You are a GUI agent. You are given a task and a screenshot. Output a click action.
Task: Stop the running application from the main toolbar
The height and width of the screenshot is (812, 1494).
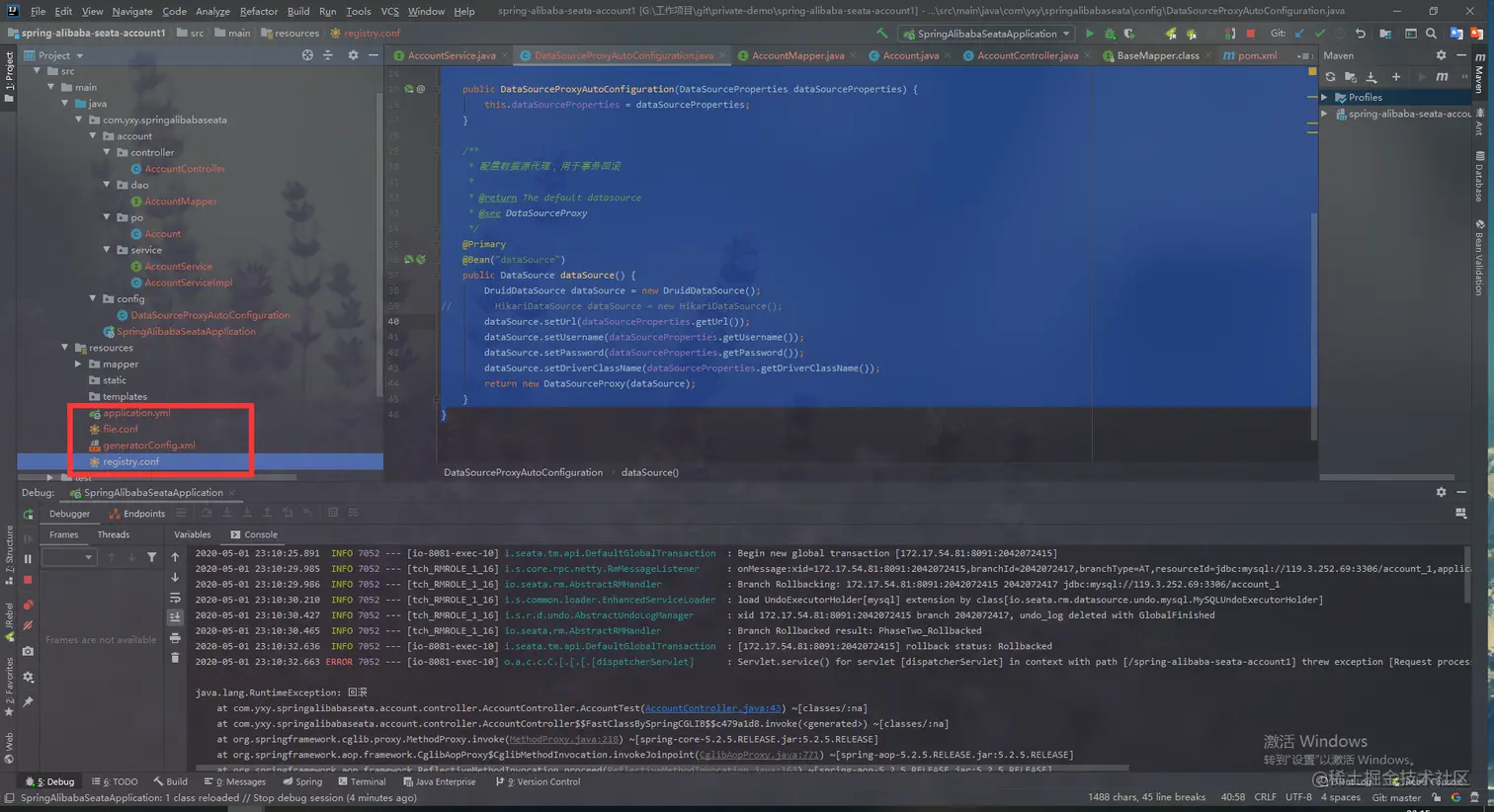1250,34
